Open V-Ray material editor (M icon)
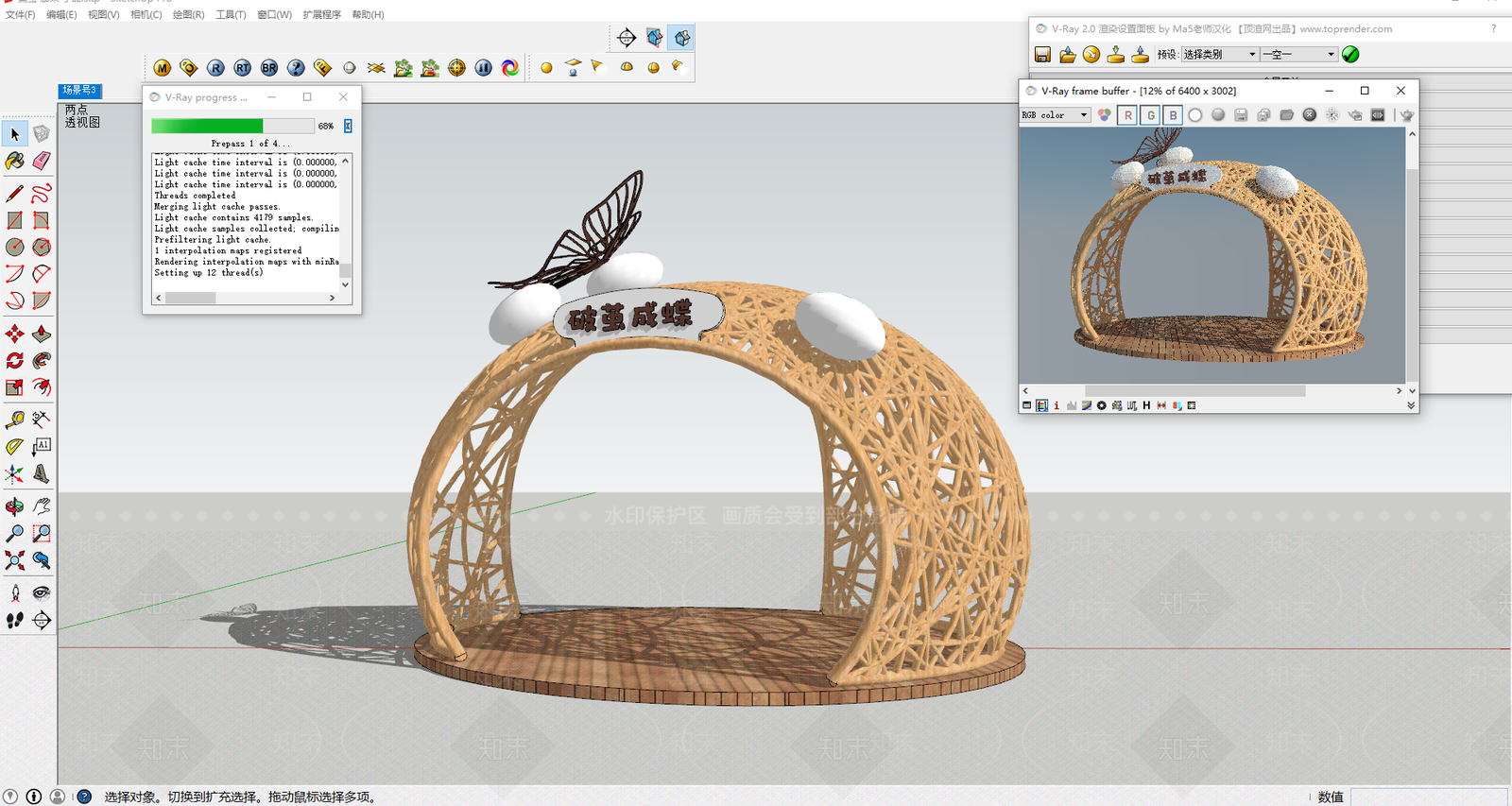The height and width of the screenshot is (806, 1512). tap(163, 68)
